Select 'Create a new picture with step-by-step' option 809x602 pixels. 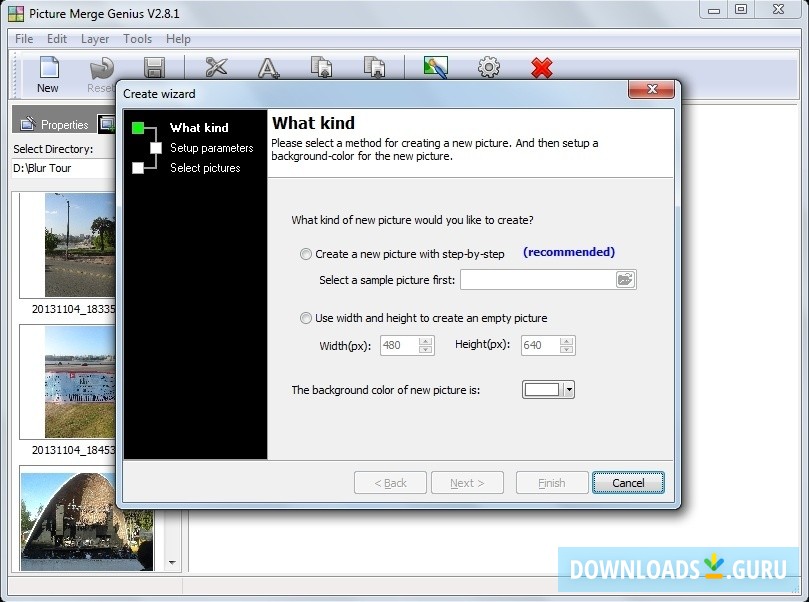tap(305, 254)
